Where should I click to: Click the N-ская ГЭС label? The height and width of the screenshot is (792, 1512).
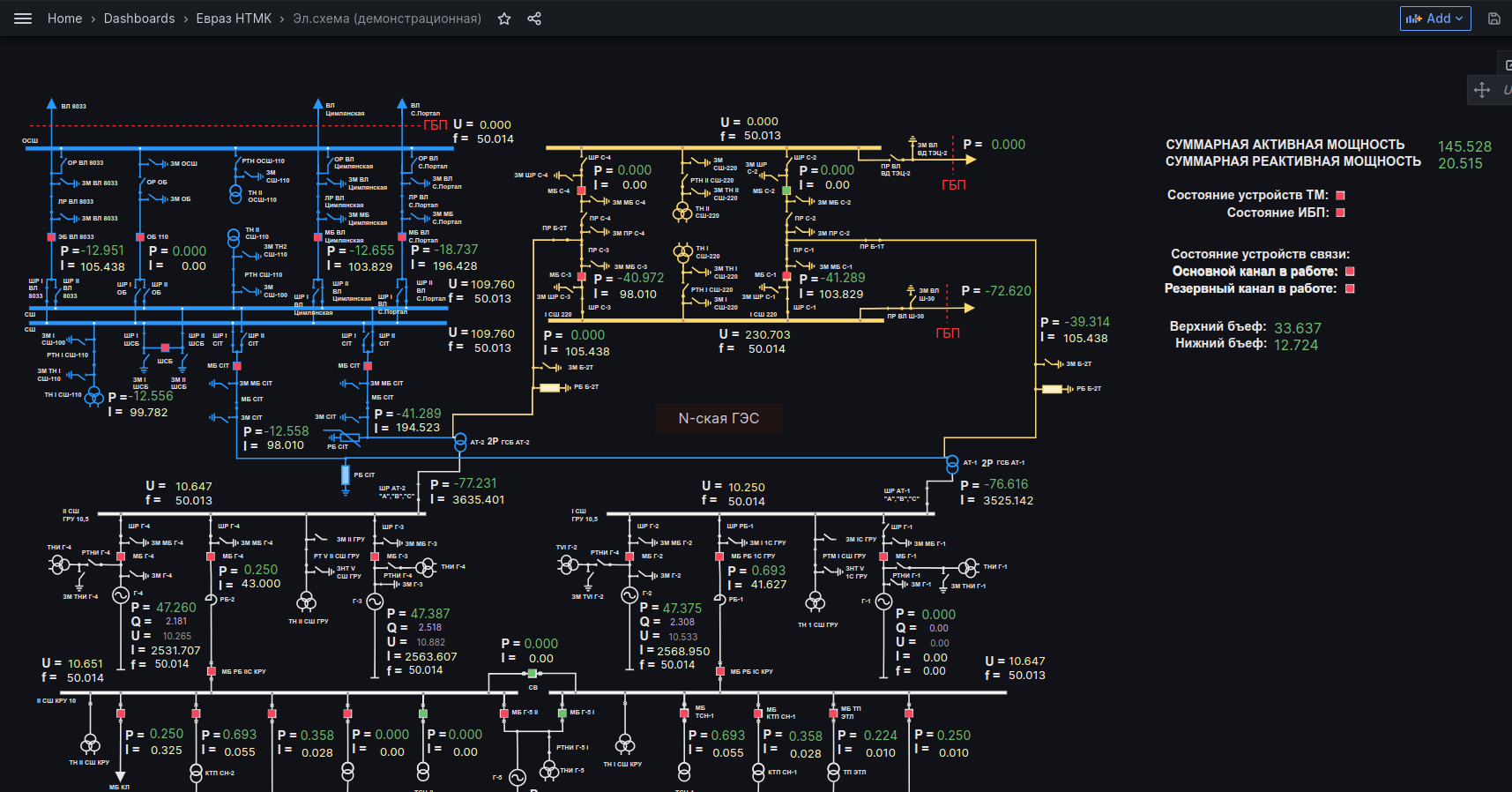(x=719, y=418)
